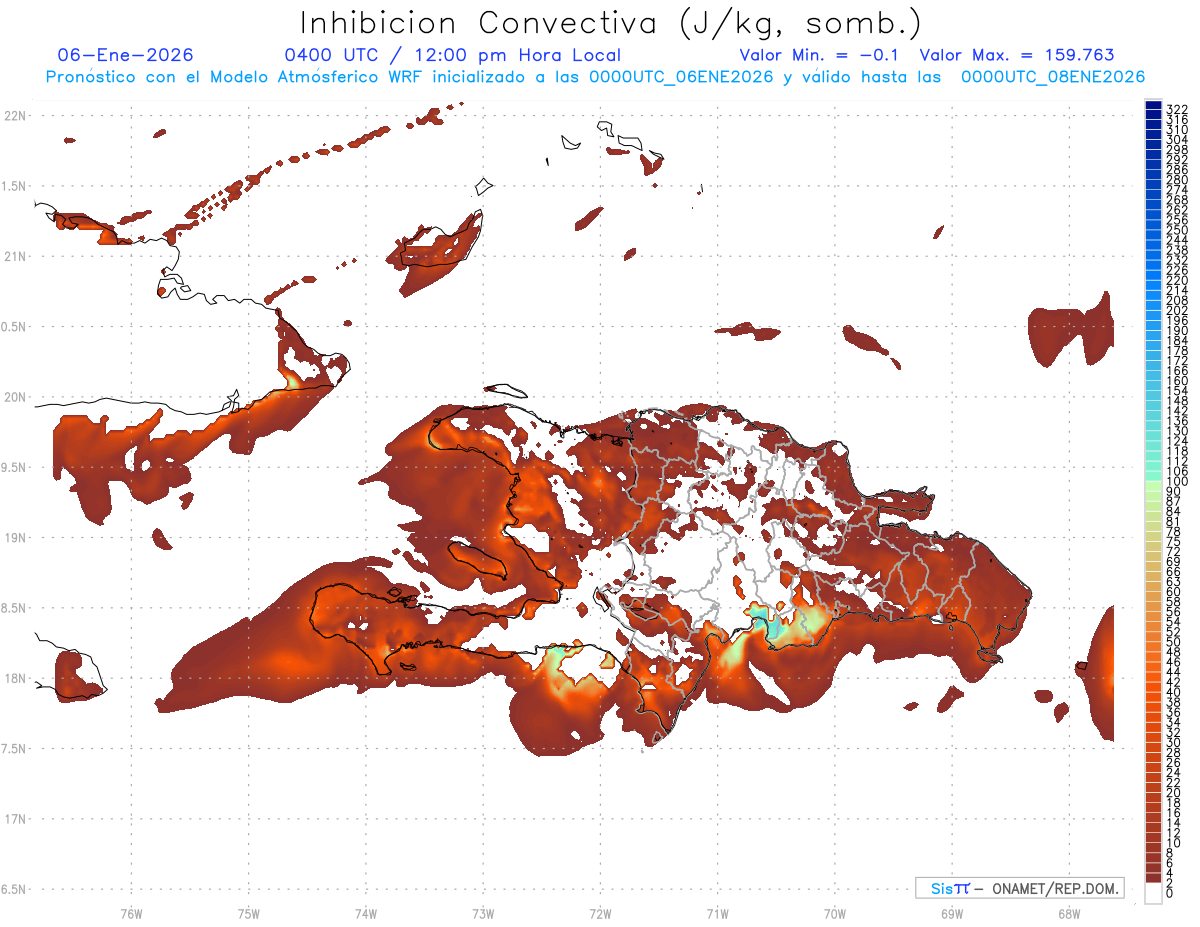Click the "70W" longitude label
Image resolution: width=1200 pixels, height=927 pixels.
coord(834,913)
